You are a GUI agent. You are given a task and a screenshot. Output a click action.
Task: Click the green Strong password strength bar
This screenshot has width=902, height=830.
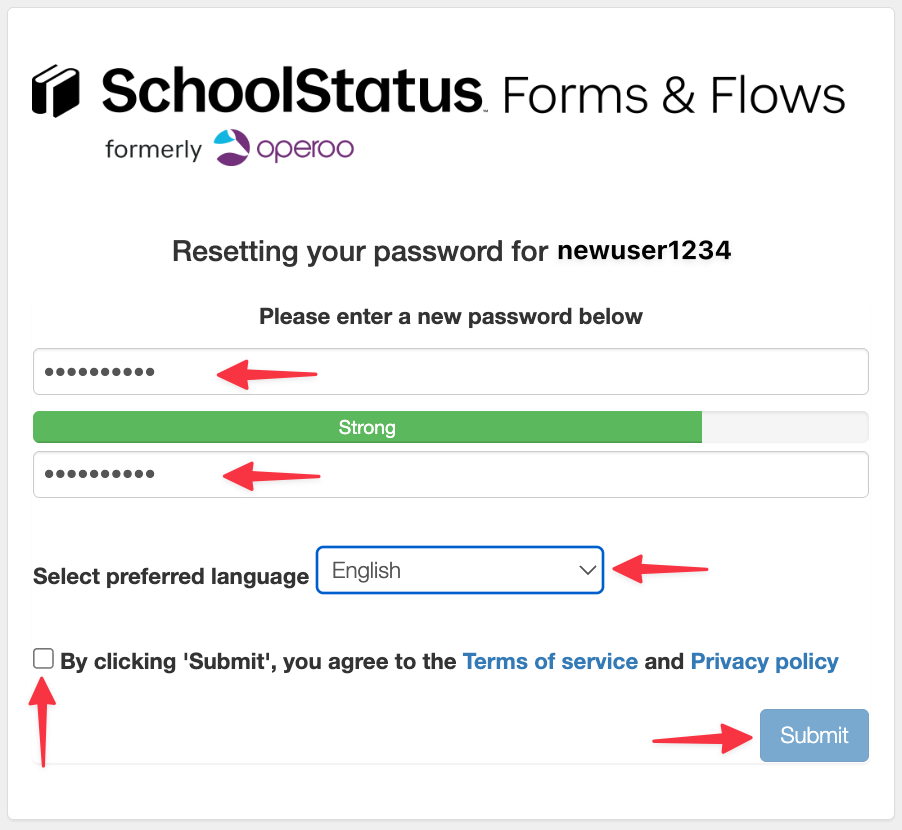368,427
